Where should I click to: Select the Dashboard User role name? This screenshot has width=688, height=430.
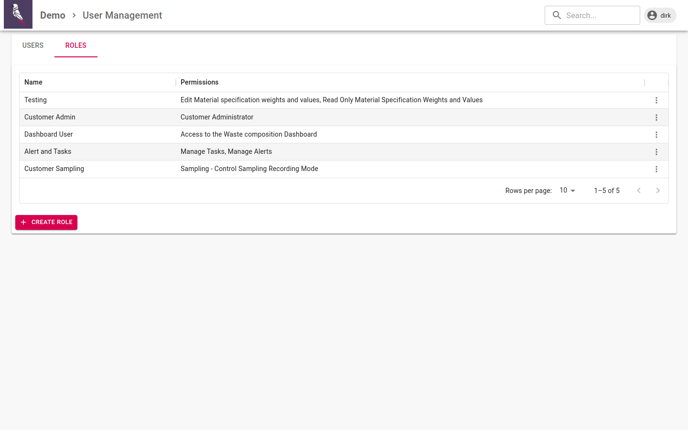click(49, 134)
